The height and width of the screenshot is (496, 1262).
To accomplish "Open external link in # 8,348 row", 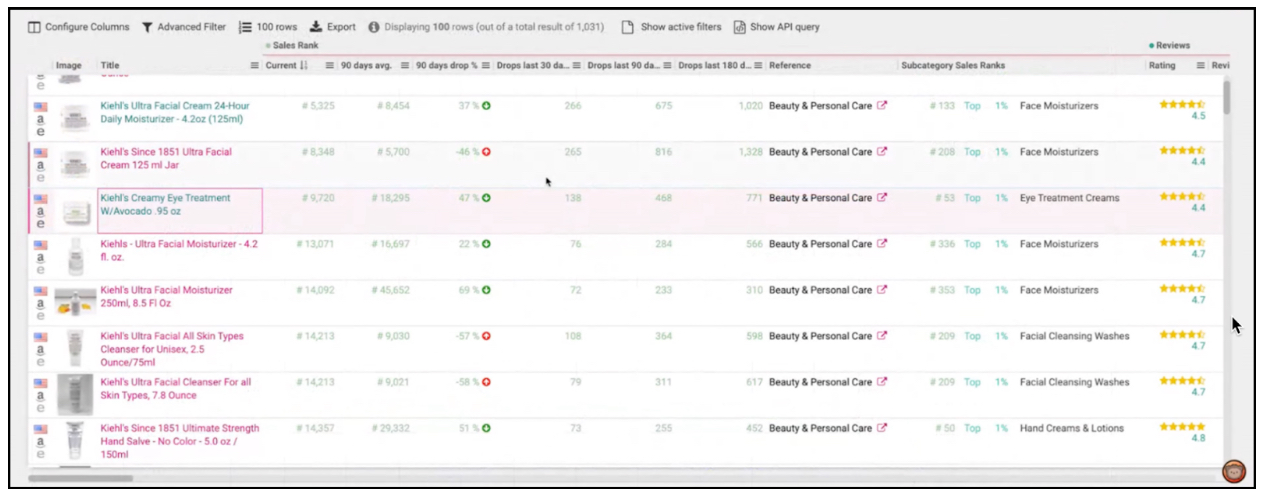I will [882, 151].
